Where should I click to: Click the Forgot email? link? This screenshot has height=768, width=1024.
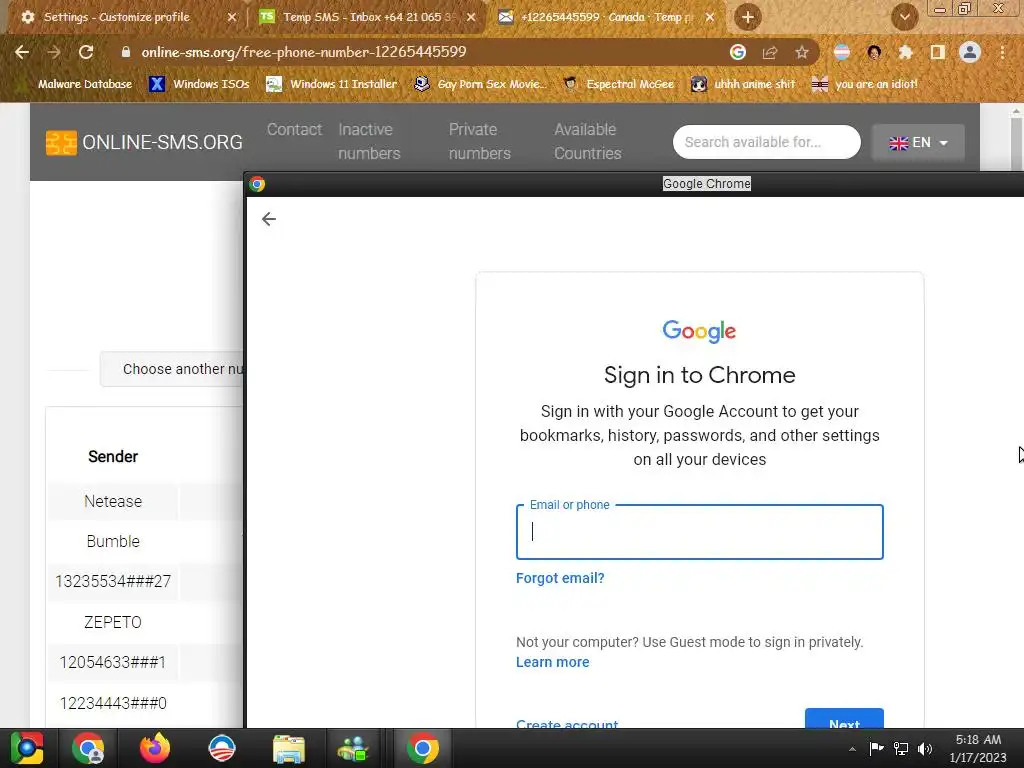point(560,578)
